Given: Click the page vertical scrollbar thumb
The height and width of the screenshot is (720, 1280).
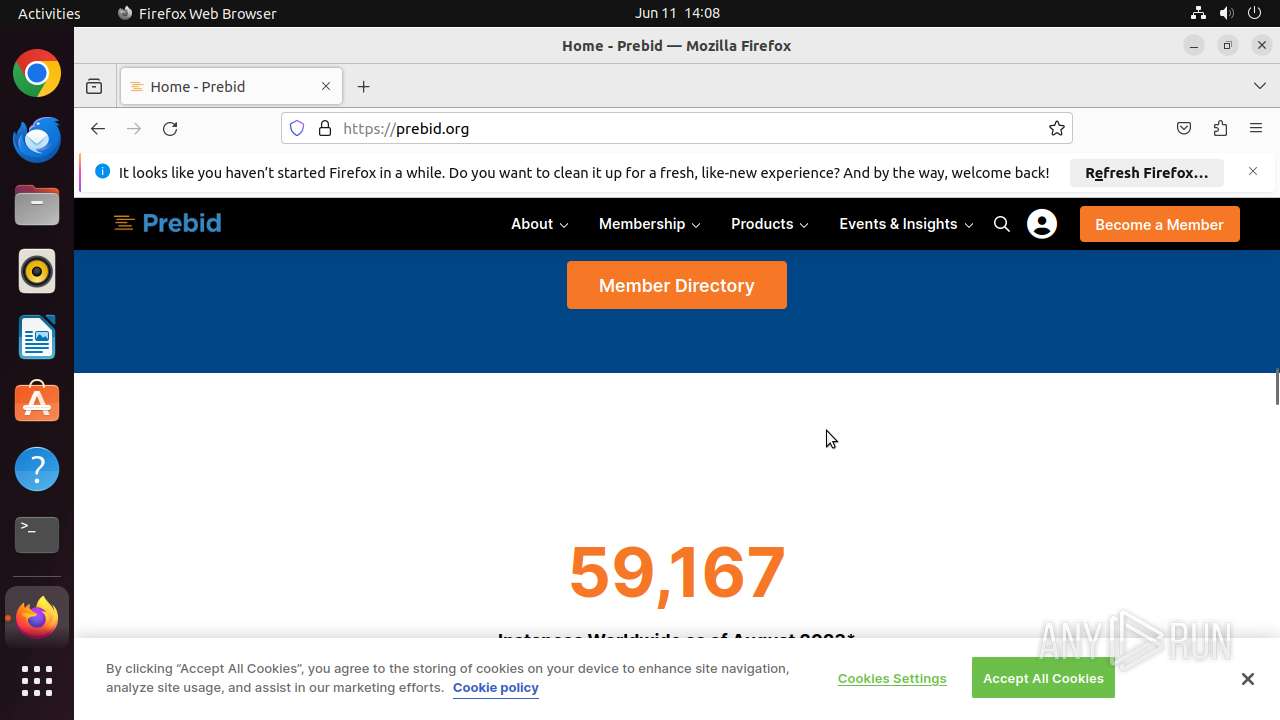Looking at the screenshot, I should pos(1276,387).
